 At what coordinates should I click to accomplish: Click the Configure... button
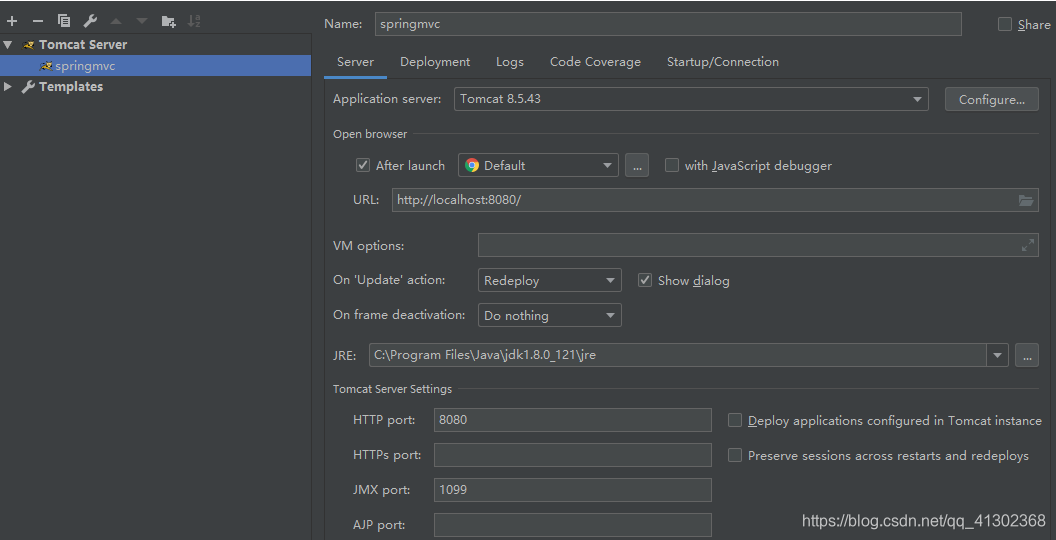click(x=991, y=100)
